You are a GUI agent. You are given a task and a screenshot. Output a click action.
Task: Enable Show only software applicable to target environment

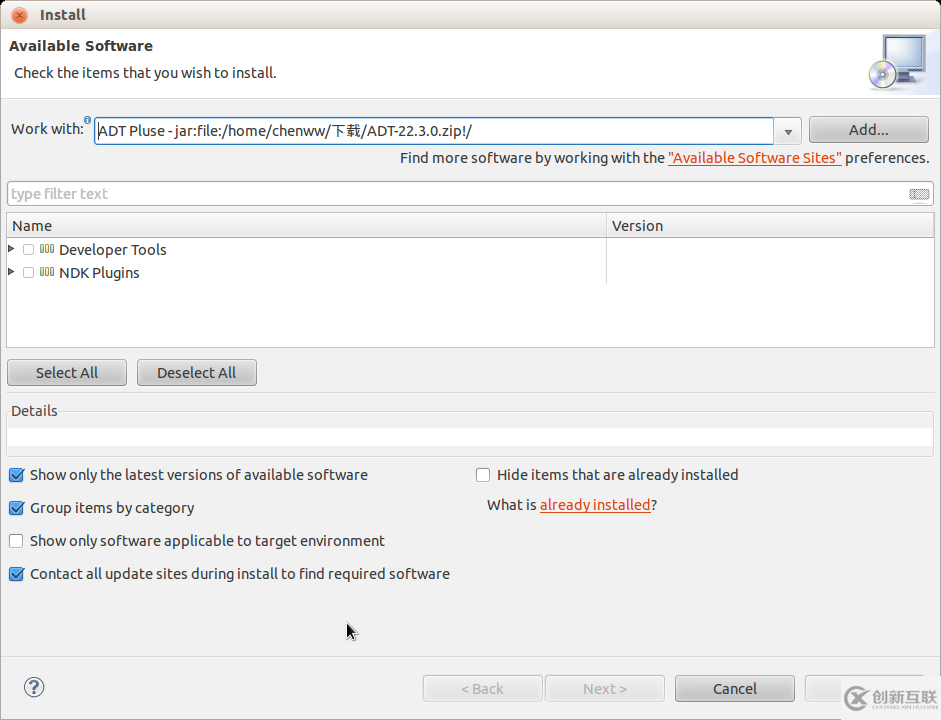point(16,541)
